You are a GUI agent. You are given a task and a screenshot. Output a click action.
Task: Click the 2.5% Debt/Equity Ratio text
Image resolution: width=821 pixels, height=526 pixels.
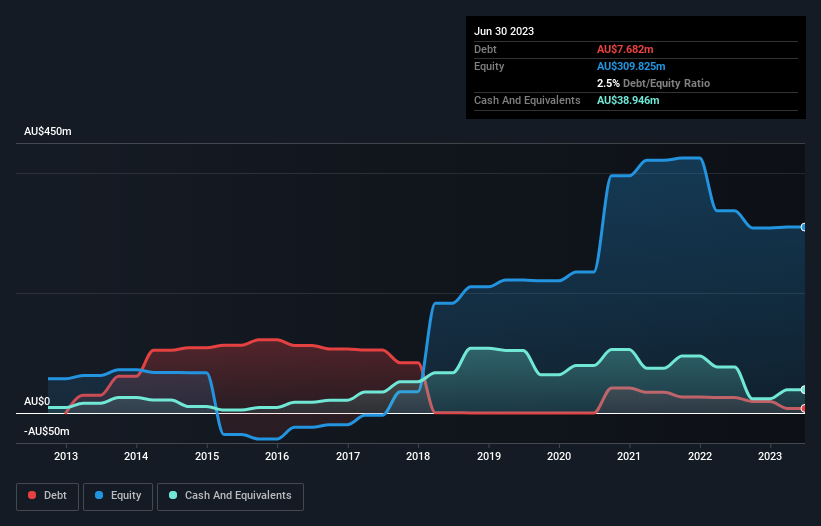(653, 83)
